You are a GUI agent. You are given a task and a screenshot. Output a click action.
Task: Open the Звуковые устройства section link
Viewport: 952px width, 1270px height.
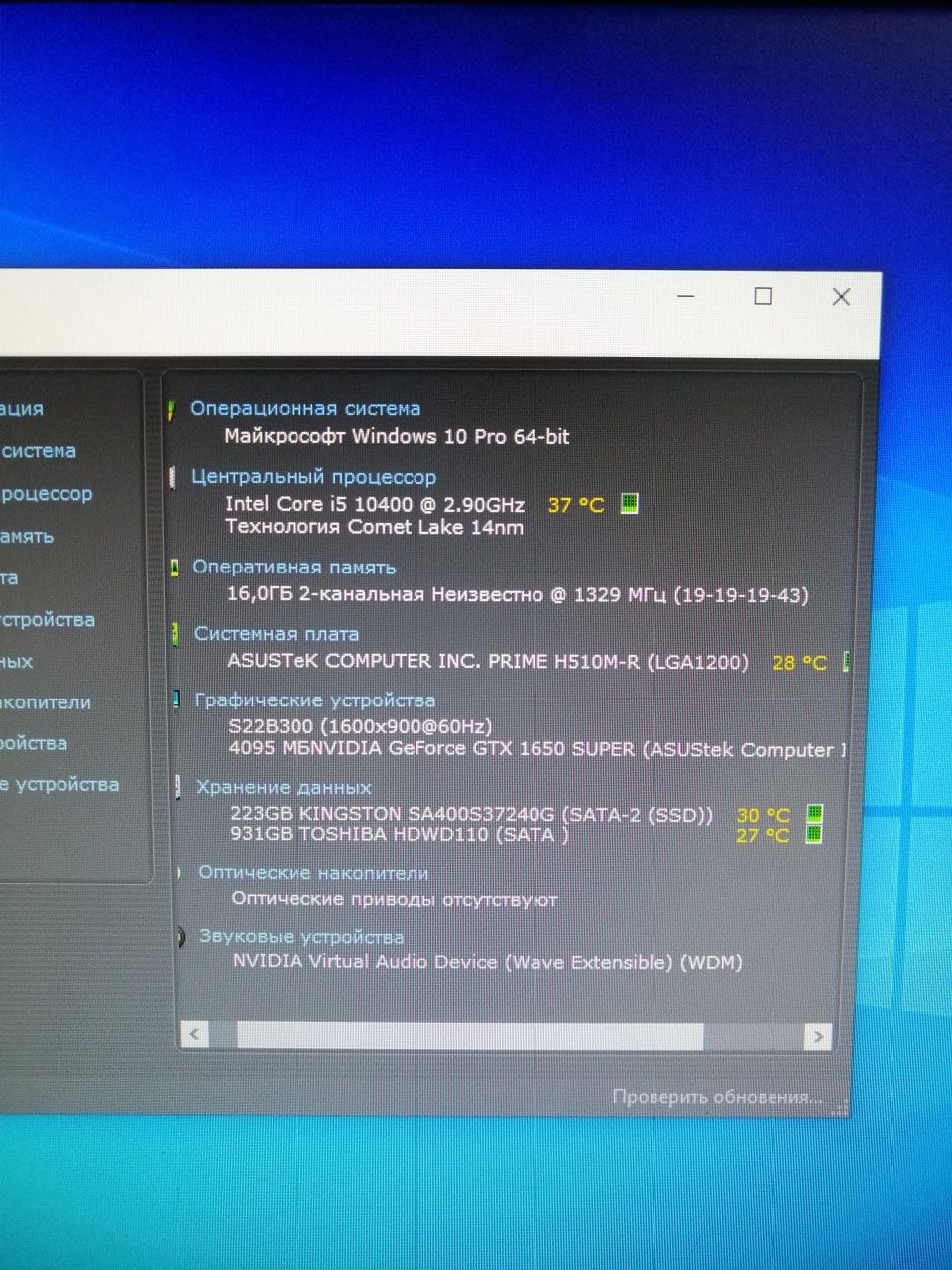[301, 937]
